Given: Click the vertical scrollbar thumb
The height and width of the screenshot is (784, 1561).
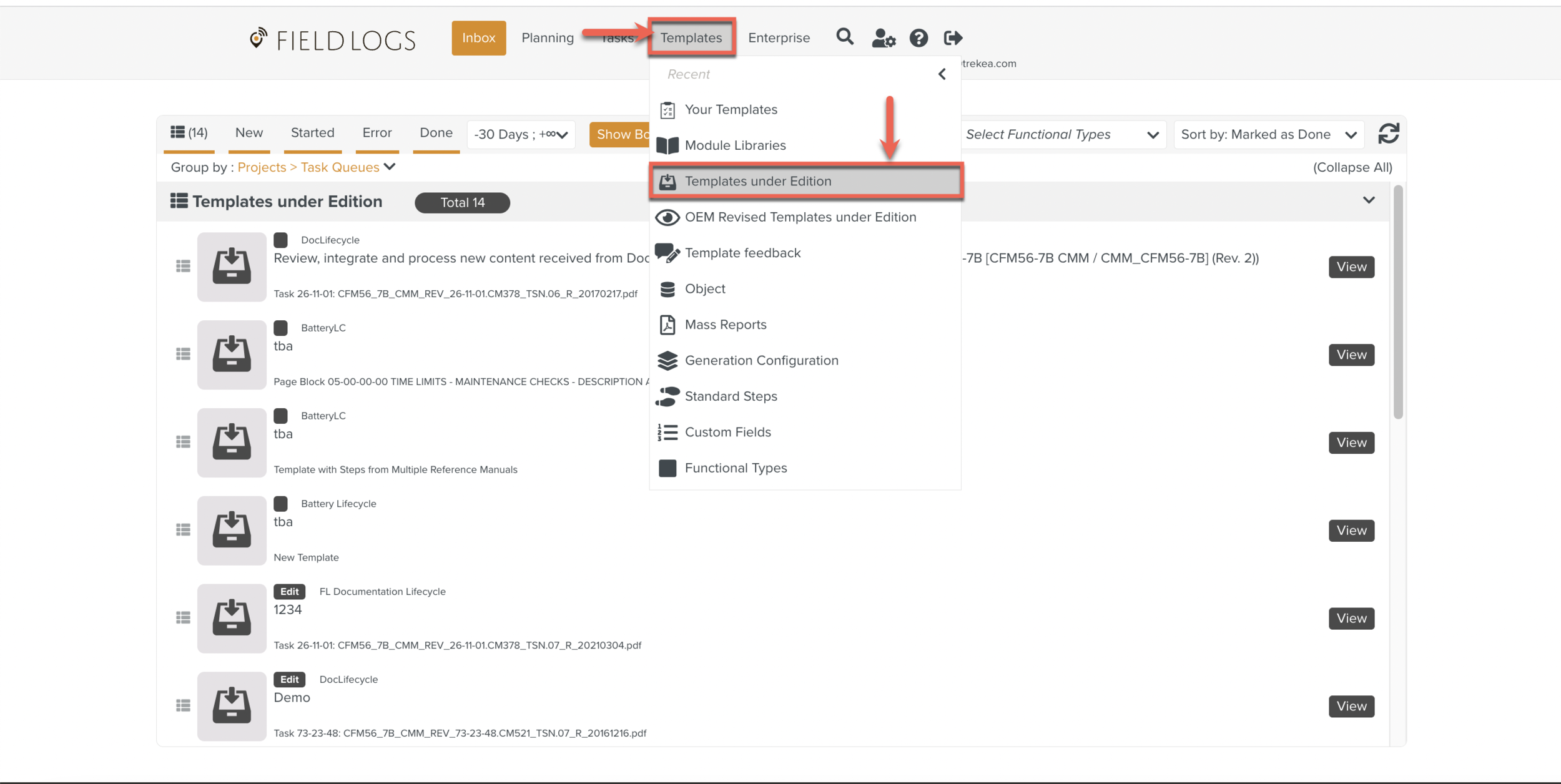Looking at the screenshot, I should point(1397,300).
